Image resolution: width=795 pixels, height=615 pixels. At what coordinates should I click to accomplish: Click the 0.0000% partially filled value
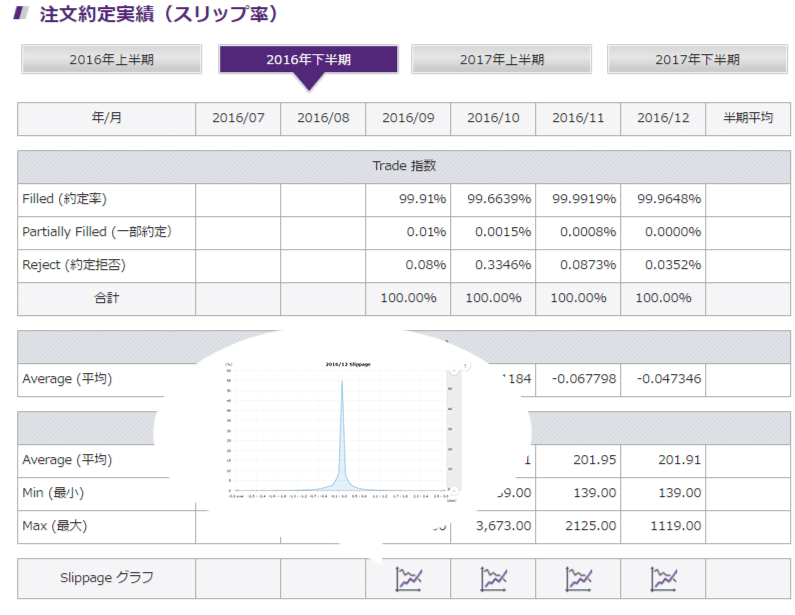coord(673,232)
